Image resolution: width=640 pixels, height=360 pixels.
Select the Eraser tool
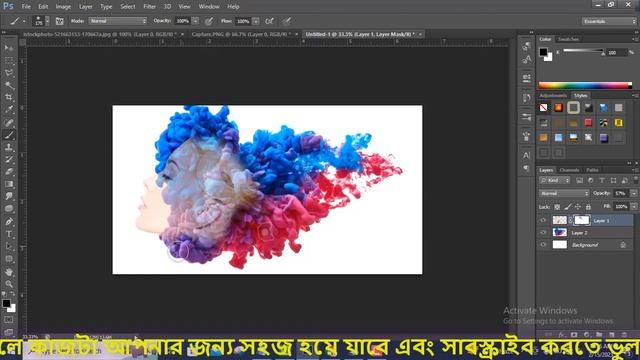click(9, 172)
